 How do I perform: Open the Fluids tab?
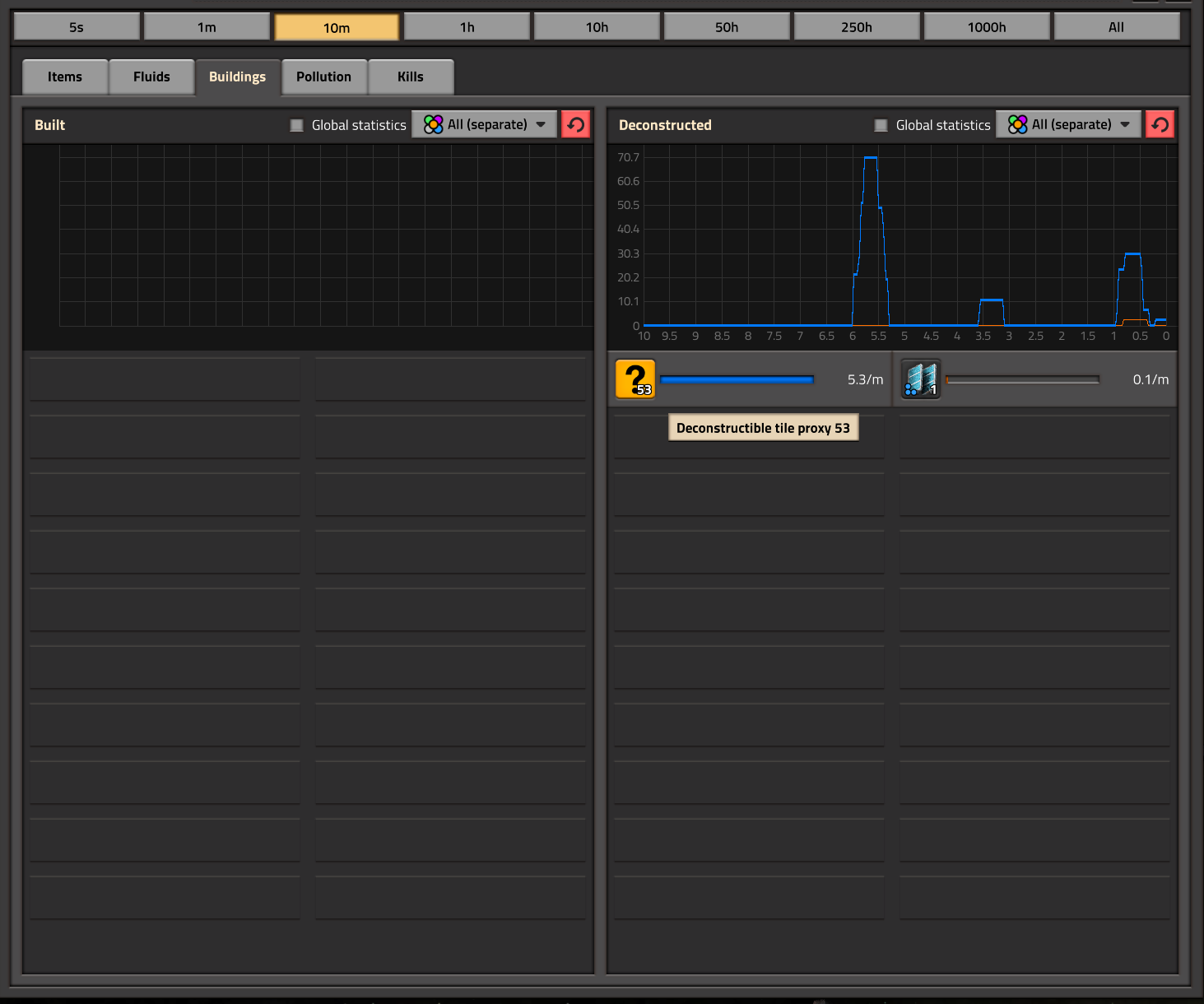(151, 77)
